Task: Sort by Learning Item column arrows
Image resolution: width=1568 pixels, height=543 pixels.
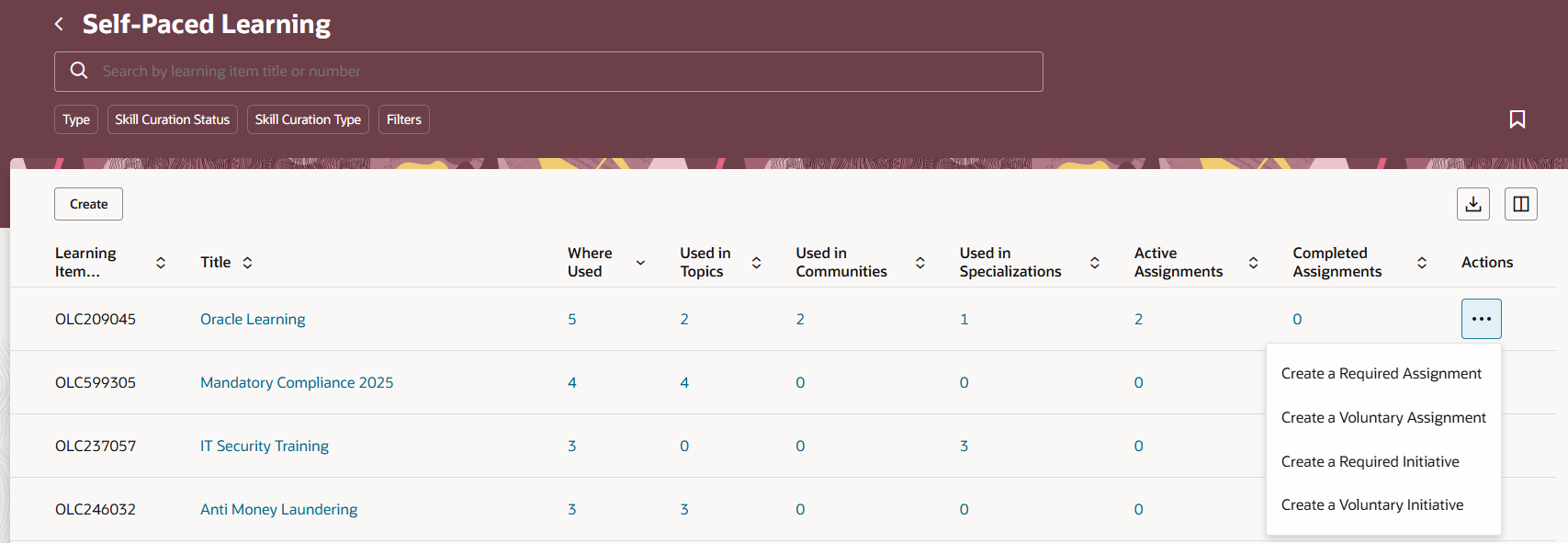Action: click(161, 263)
